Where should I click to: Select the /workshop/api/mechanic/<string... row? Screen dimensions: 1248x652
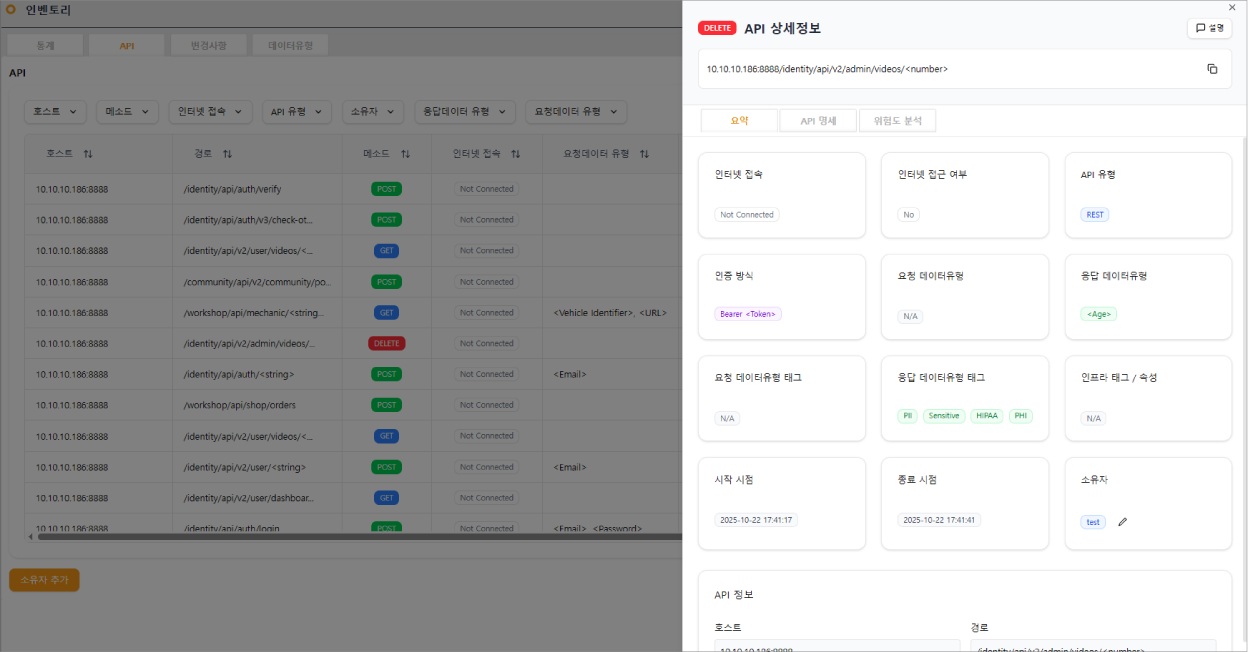(x=353, y=313)
